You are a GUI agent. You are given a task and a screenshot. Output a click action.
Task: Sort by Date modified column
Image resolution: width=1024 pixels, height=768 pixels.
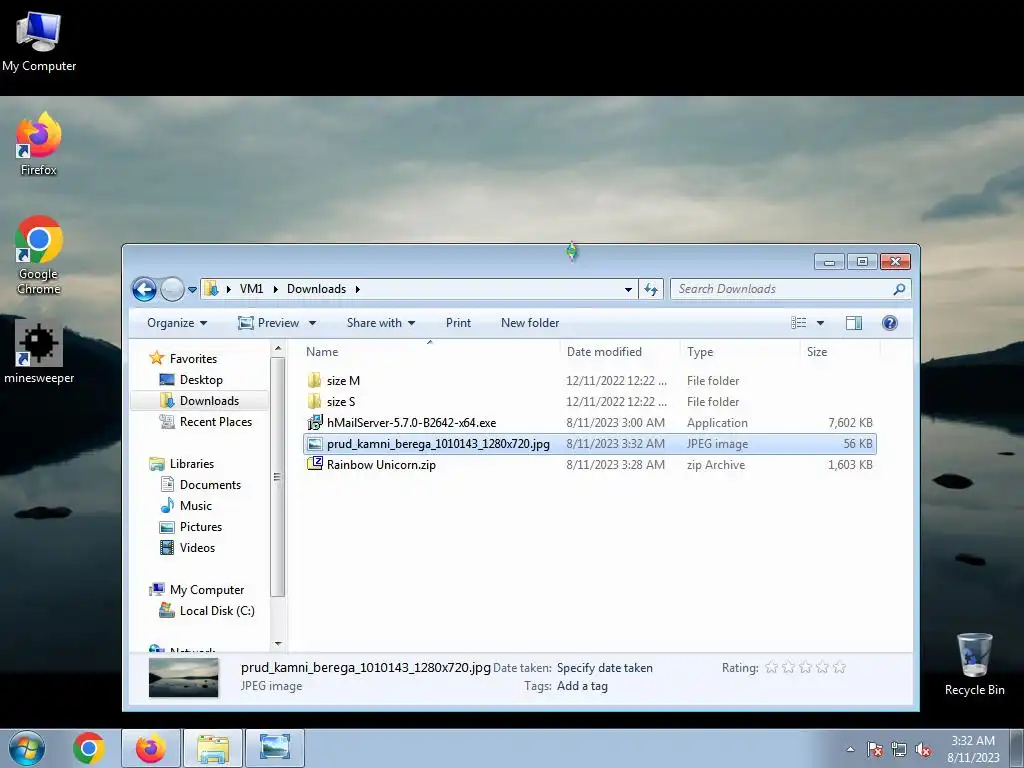[620, 352]
